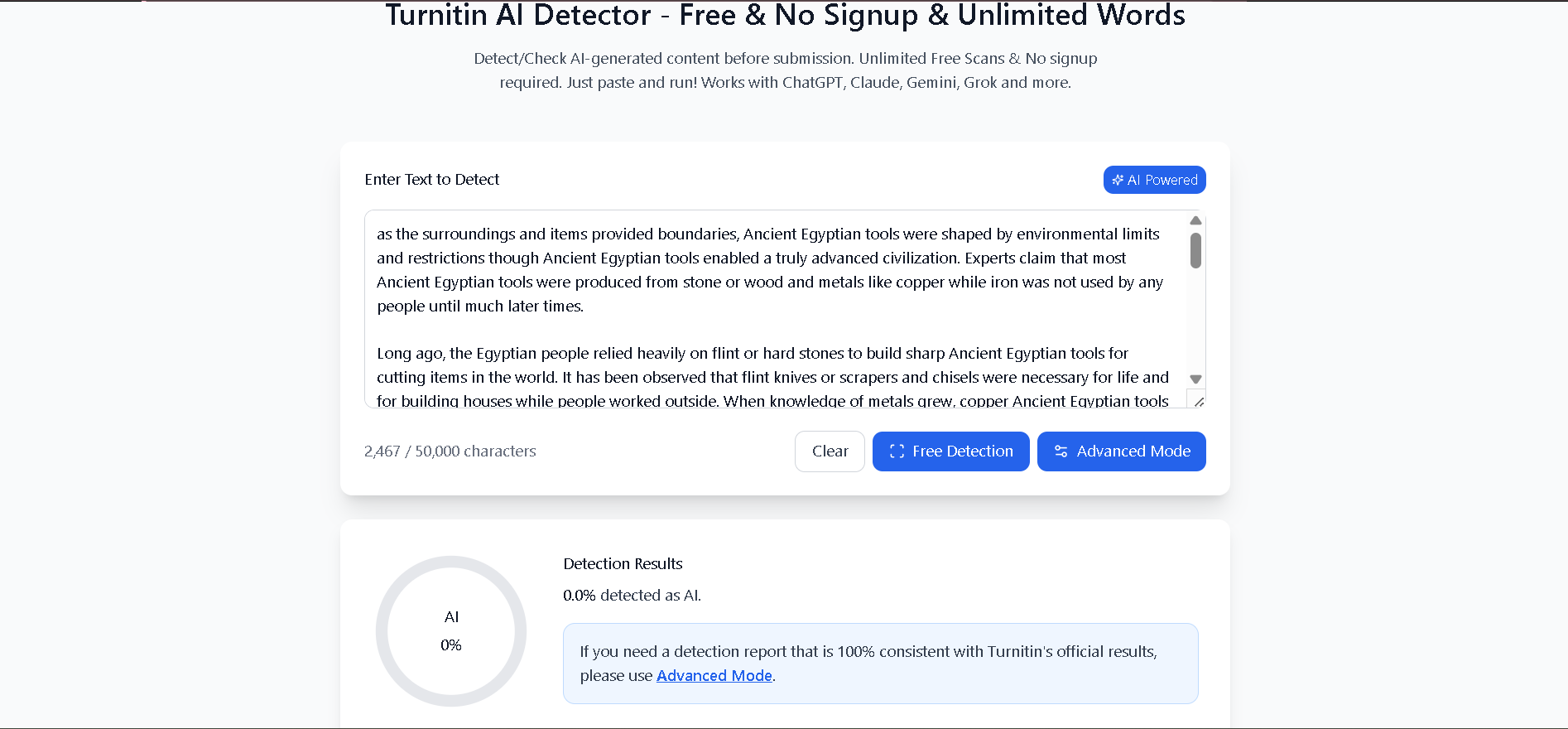The width and height of the screenshot is (1568, 729).
Task: Follow the Advanced Mode link in the notice
Action: (x=714, y=675)
